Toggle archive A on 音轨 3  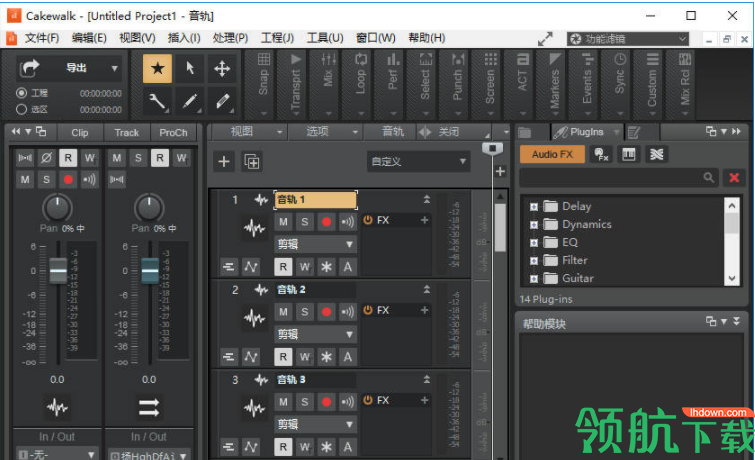pos(348,447)
